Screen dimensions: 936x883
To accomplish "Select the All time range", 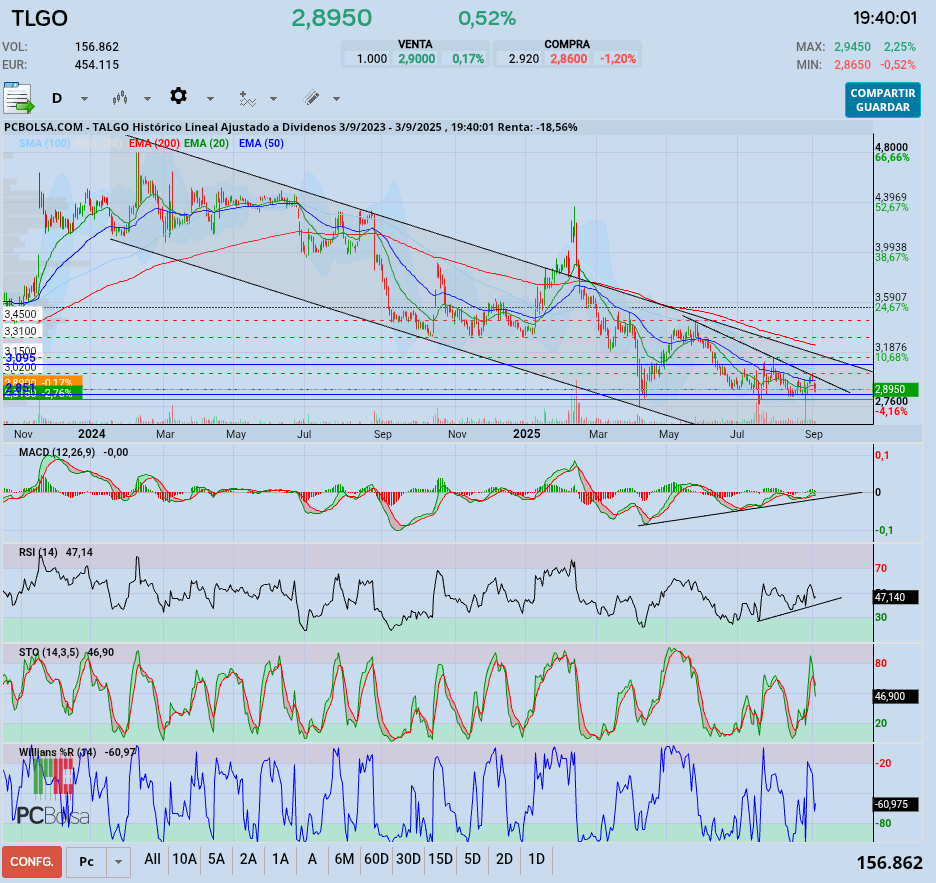I will (x=152, y=859).
